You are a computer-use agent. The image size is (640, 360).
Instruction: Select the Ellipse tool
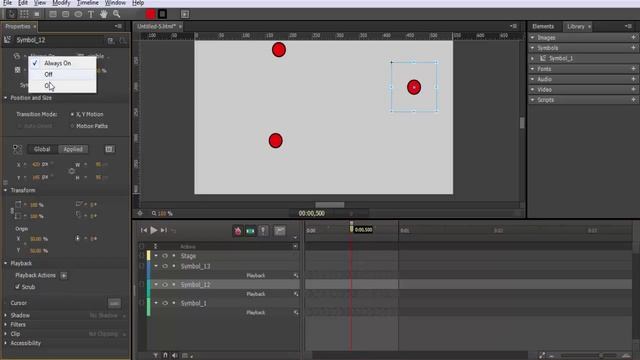pyautogui.click(x=78, y=14)
